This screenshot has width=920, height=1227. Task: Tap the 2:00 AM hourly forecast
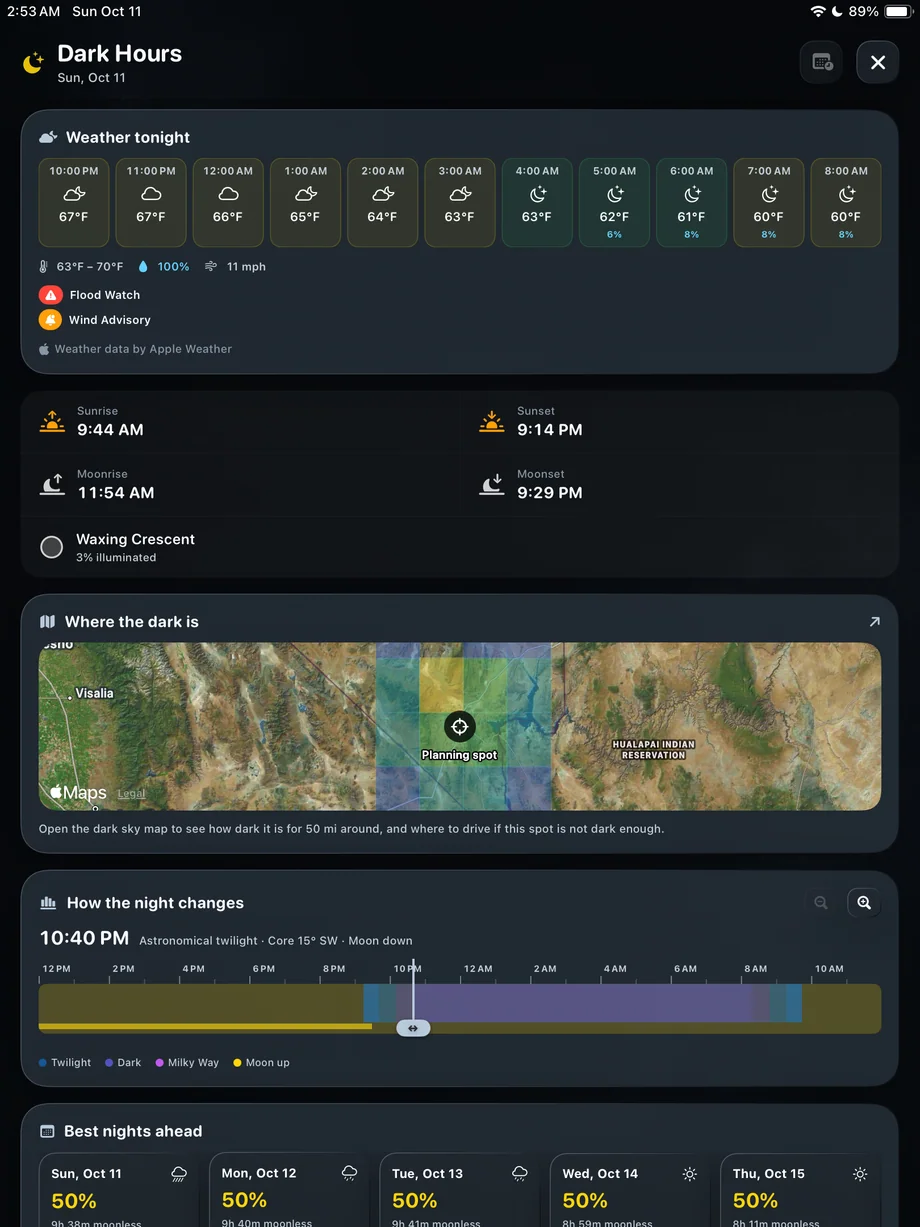[383, 202]
